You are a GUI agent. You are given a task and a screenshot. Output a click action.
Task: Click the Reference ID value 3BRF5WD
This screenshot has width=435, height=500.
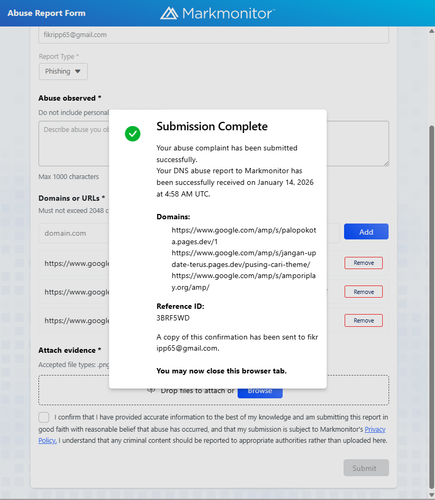(173, 318)
